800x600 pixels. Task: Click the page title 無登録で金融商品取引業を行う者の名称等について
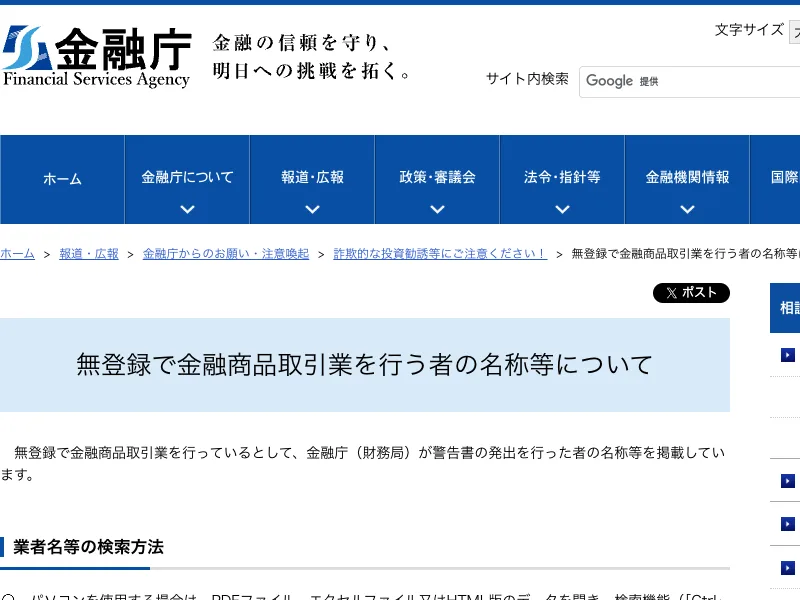(x=364, y=365)
